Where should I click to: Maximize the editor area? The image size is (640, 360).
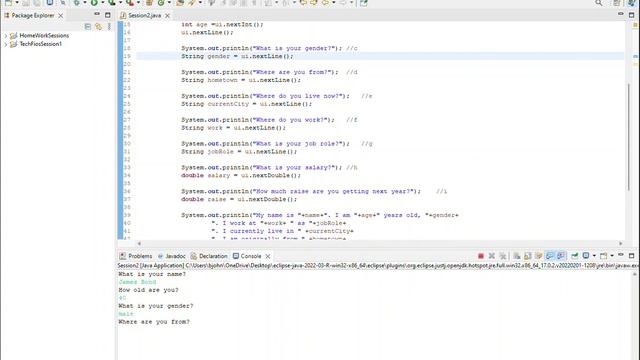[631, 15]
